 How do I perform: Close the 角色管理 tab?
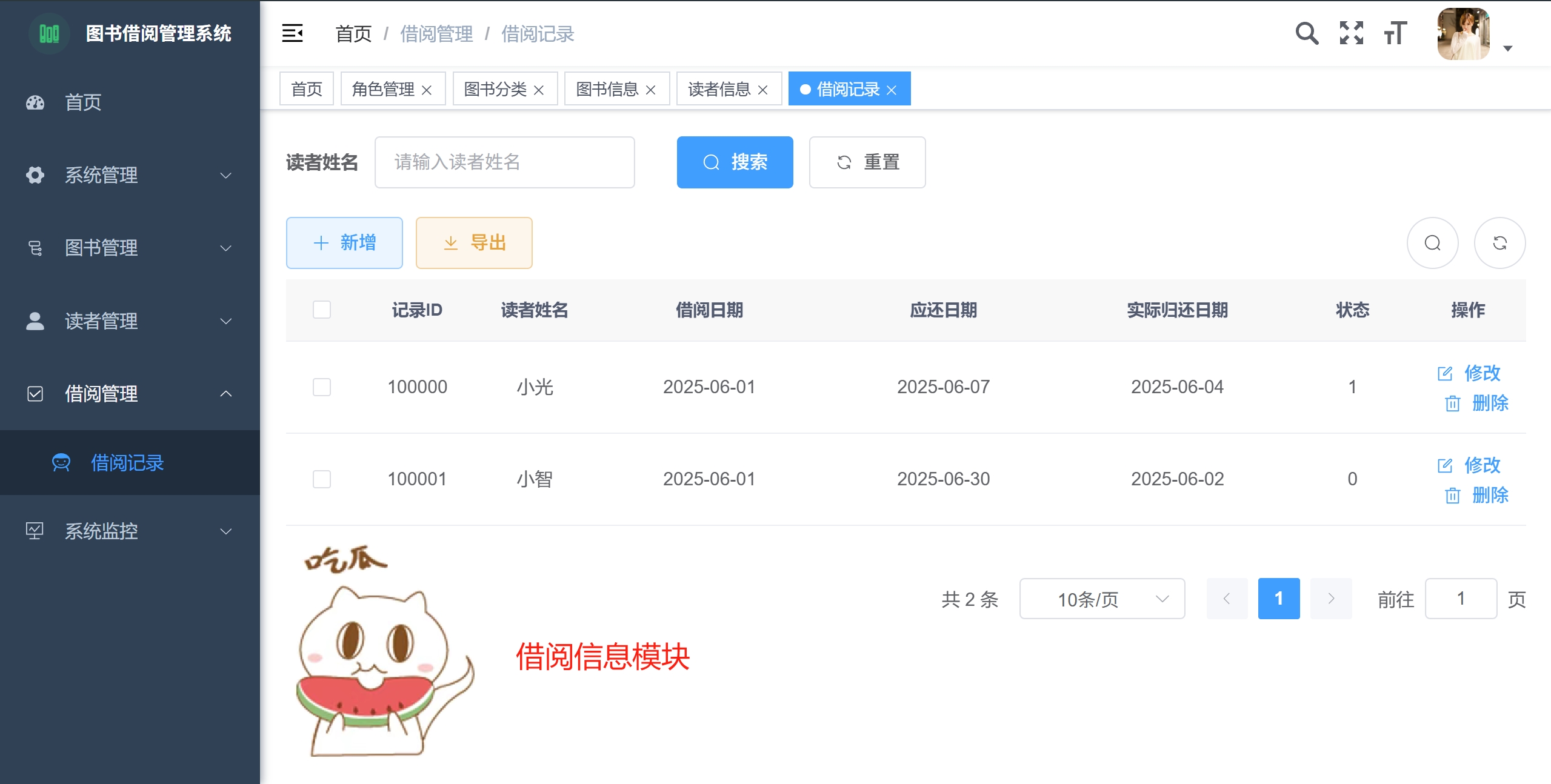click(x=429, y=88)
